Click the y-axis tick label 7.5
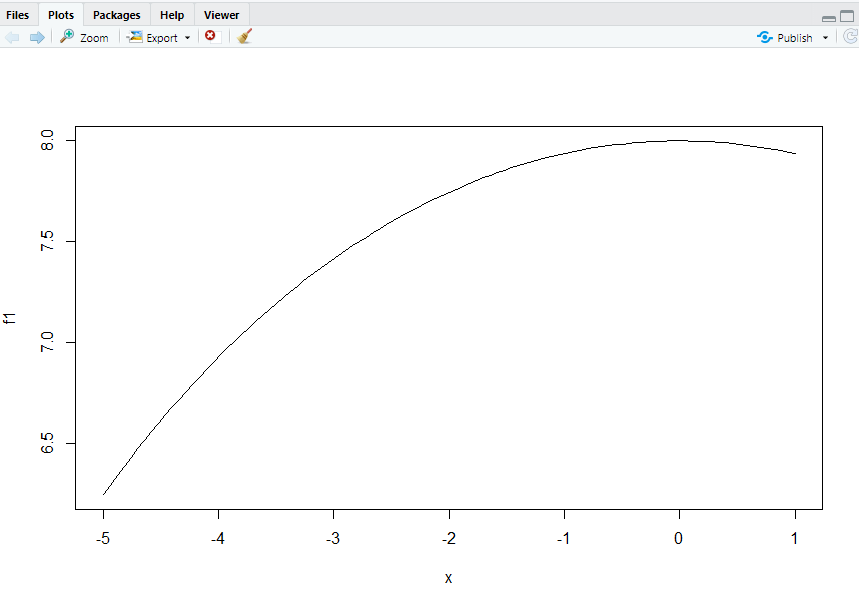 tap(47, 241)
